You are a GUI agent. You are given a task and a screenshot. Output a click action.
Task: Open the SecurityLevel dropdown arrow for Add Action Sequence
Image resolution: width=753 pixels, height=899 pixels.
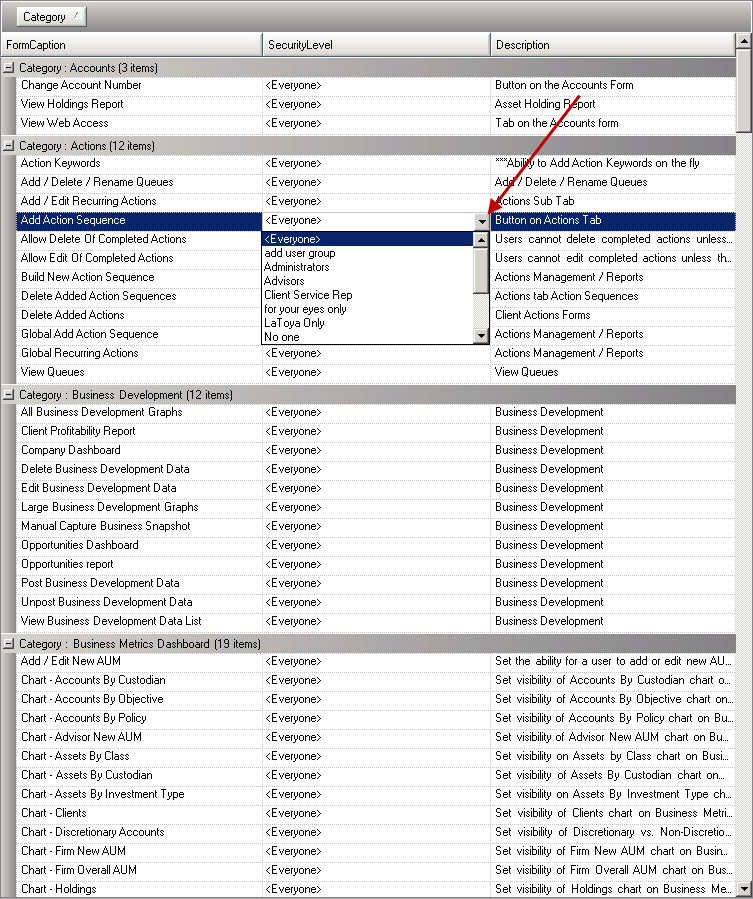(x=482, y=220)
